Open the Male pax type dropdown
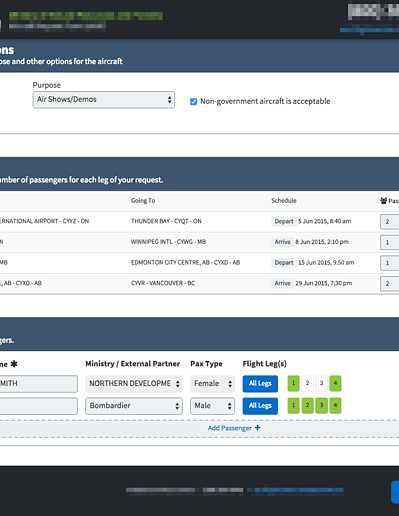Screen dimensions: 399x516 coord(212,406)
